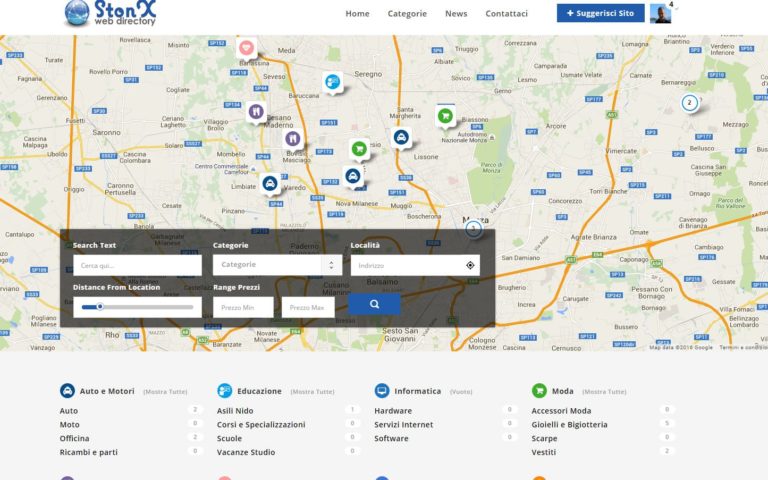Click the Informatica monitor category icon
This screenshot has height=480, width=768.
(382, 391)
